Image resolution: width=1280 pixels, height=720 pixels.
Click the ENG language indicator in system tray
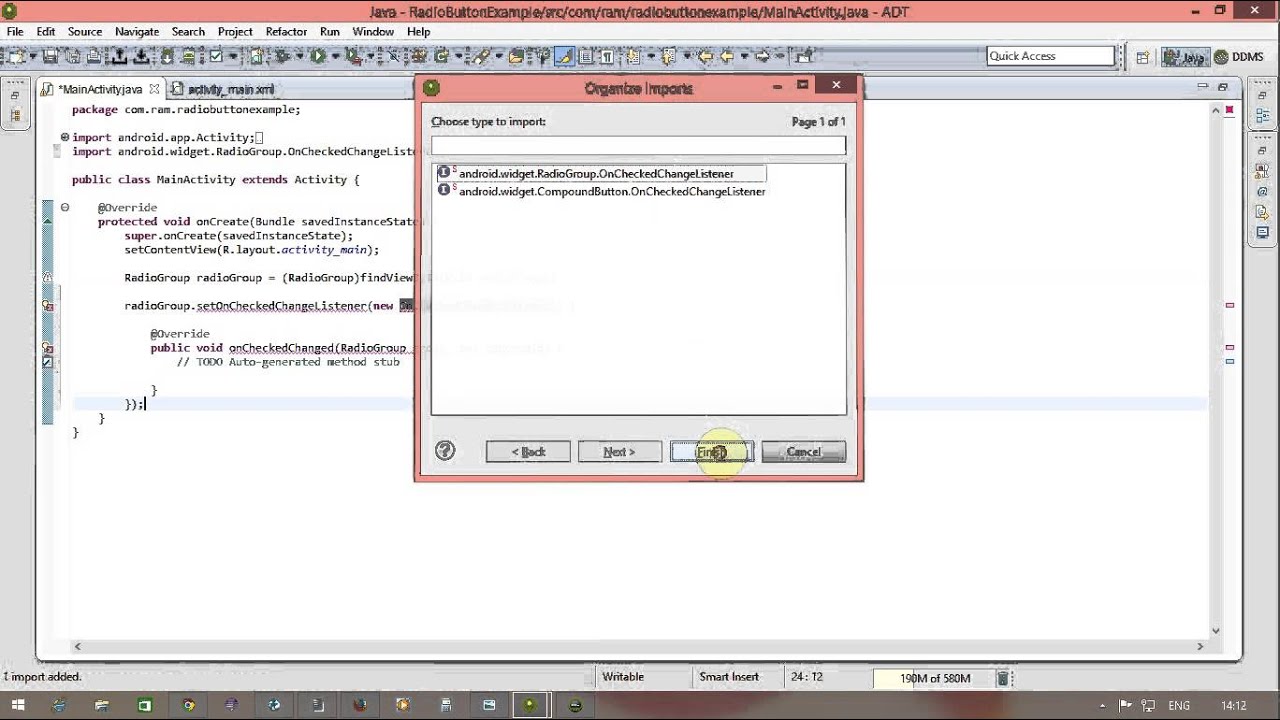[1181, 705]
